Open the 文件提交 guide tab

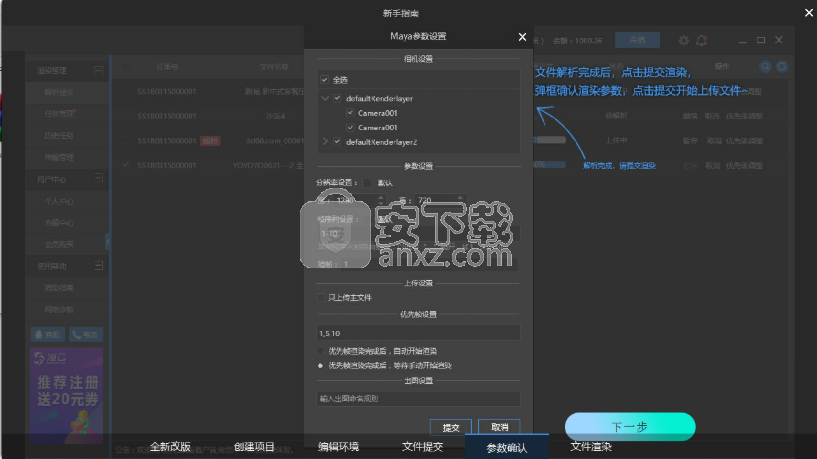(x=423, y=446)
